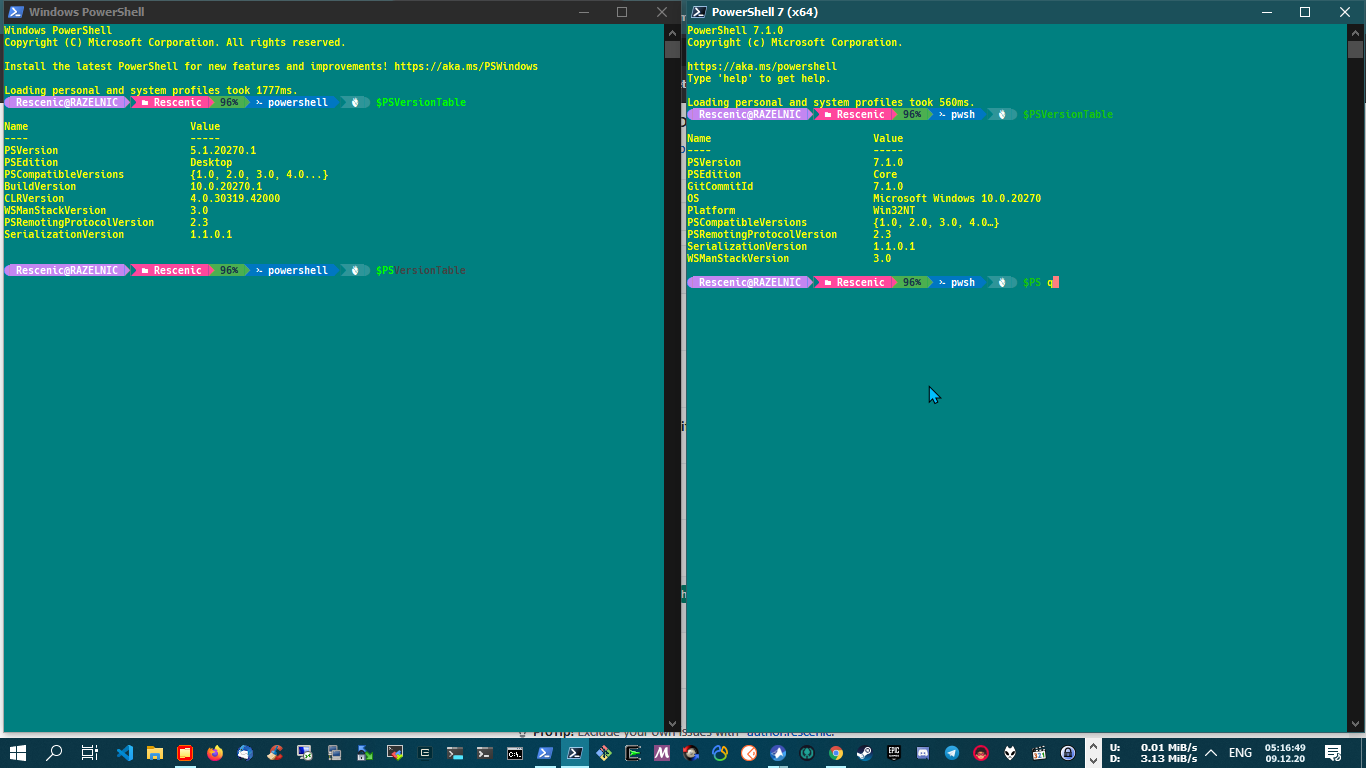Click PowerShell 7 scrollbar down arrow
Viewport: 1366px width, 768px height.
(x=1355, y=724)
